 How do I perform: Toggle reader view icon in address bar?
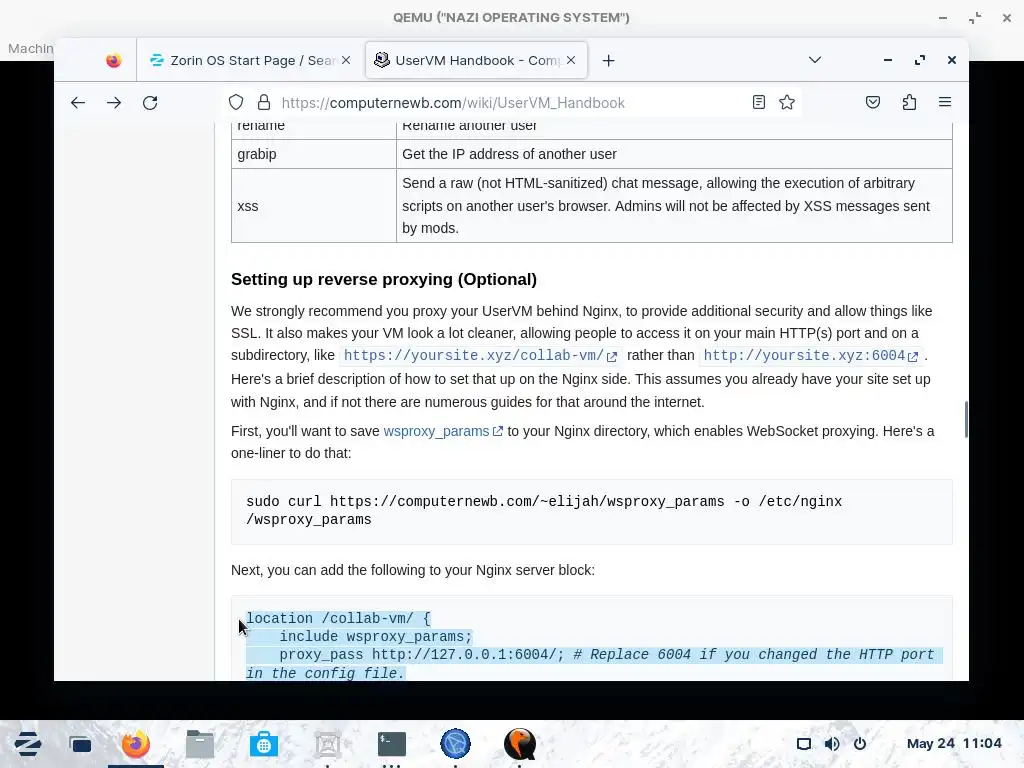point(758,103)
